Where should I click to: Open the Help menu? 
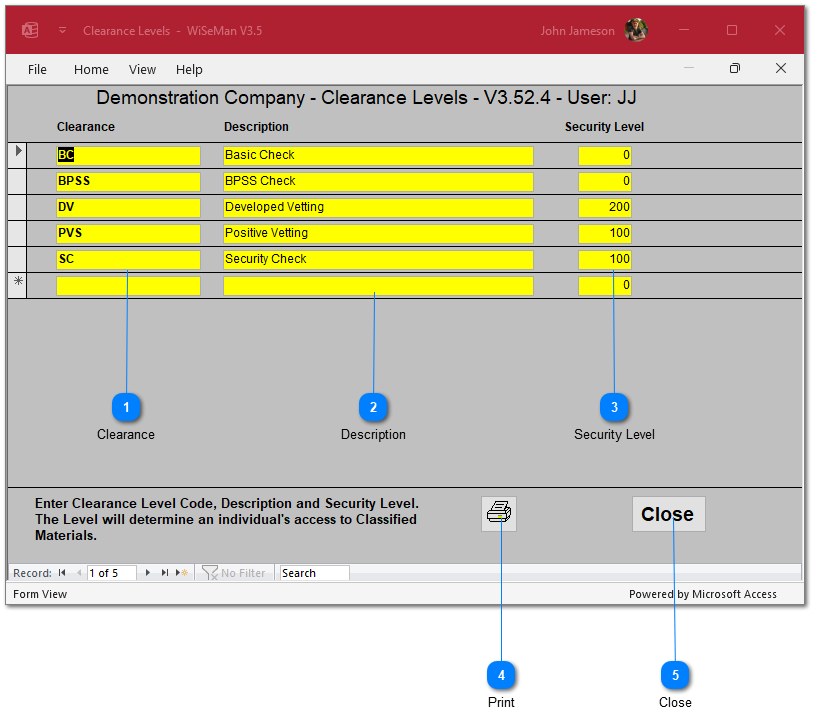189,69
